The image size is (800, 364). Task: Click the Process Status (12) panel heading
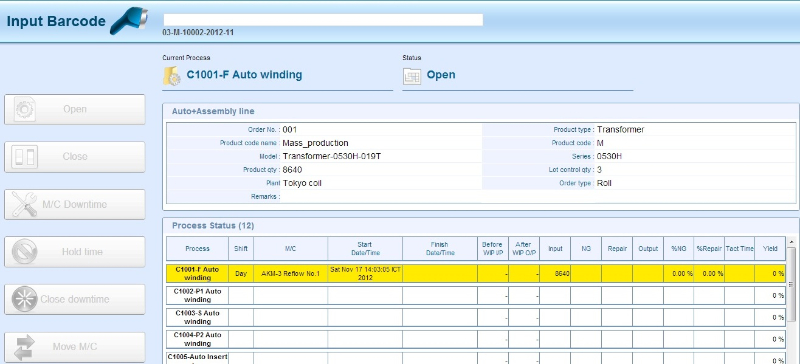point(213,226)
